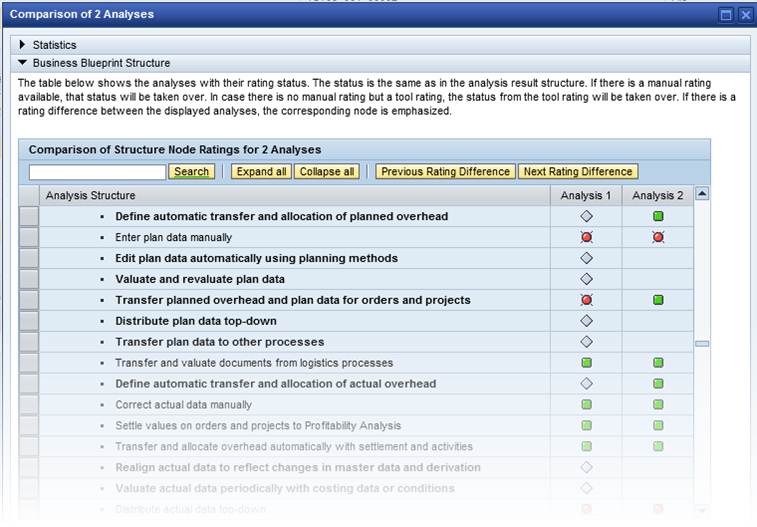The image size is (757, 527).
Task: Select row of Distribute plan data top-down
Action: (29, 321)
